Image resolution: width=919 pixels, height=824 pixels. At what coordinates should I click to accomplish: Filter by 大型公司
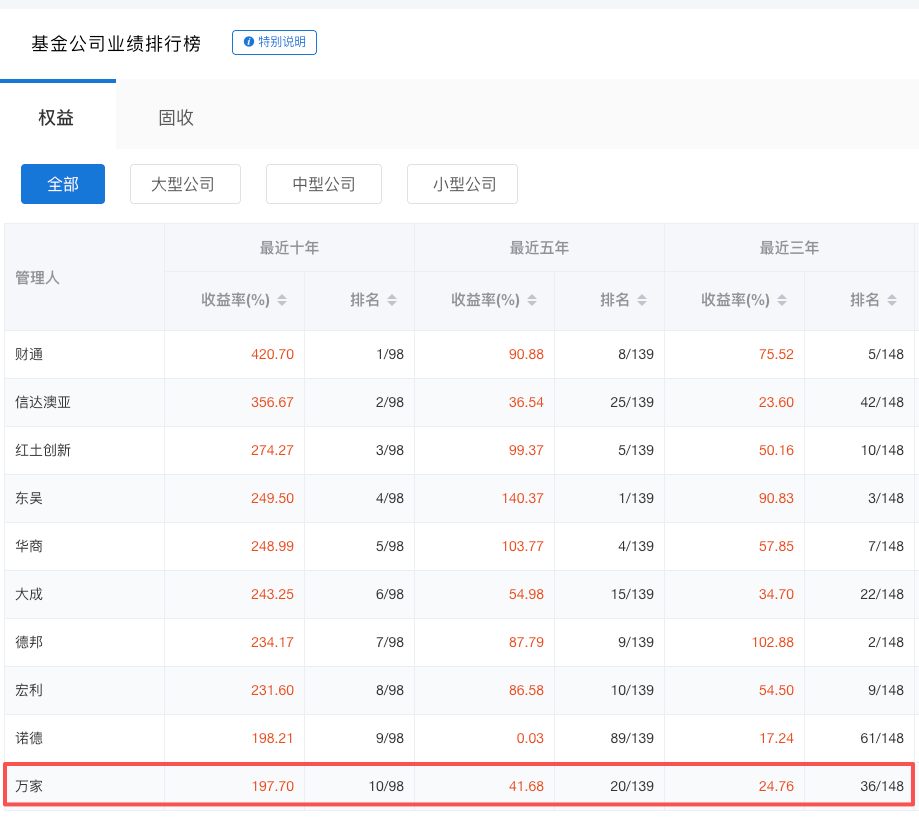click(185, 184)
